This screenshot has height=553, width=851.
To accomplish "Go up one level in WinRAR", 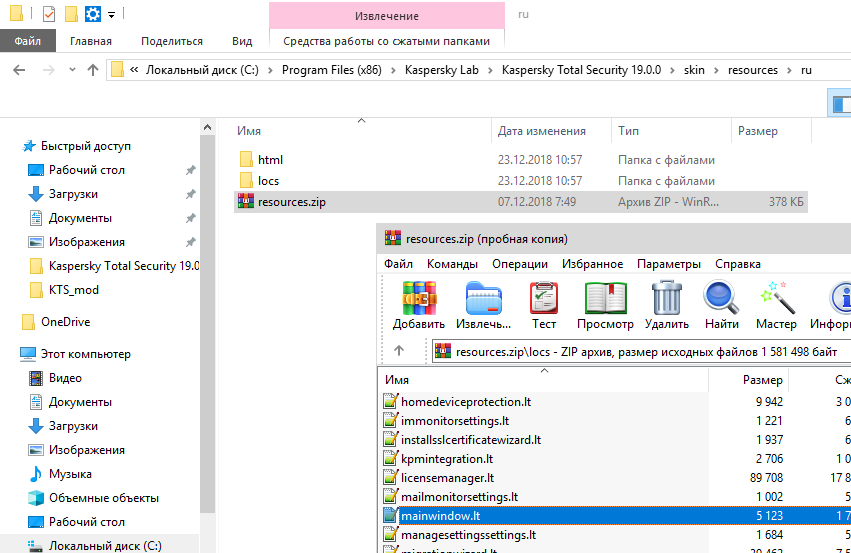I will (x=399, y=351).
